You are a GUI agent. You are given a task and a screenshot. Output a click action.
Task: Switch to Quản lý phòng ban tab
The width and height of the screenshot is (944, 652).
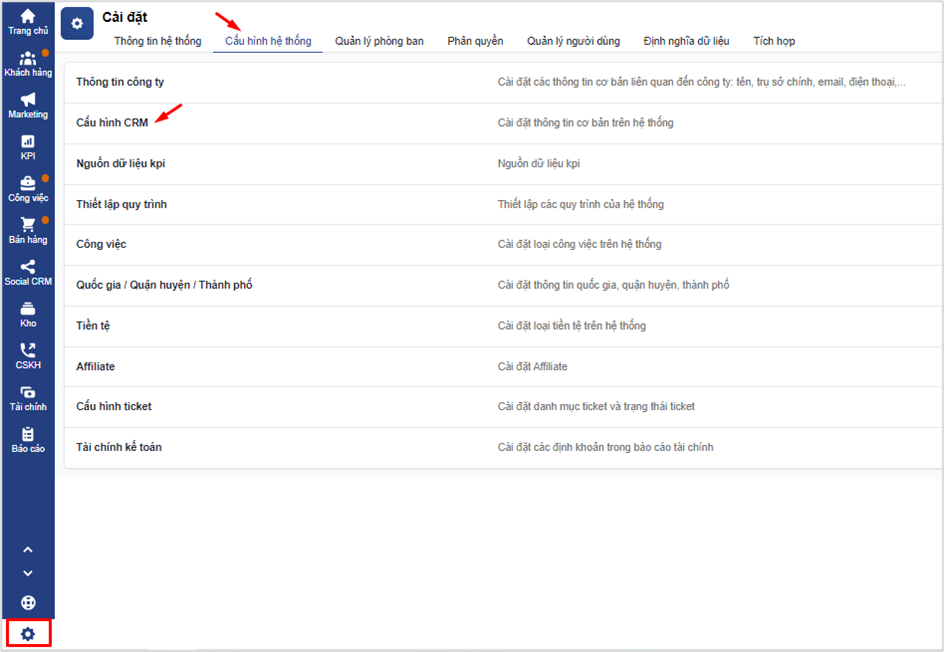click(x=379, y=41)
